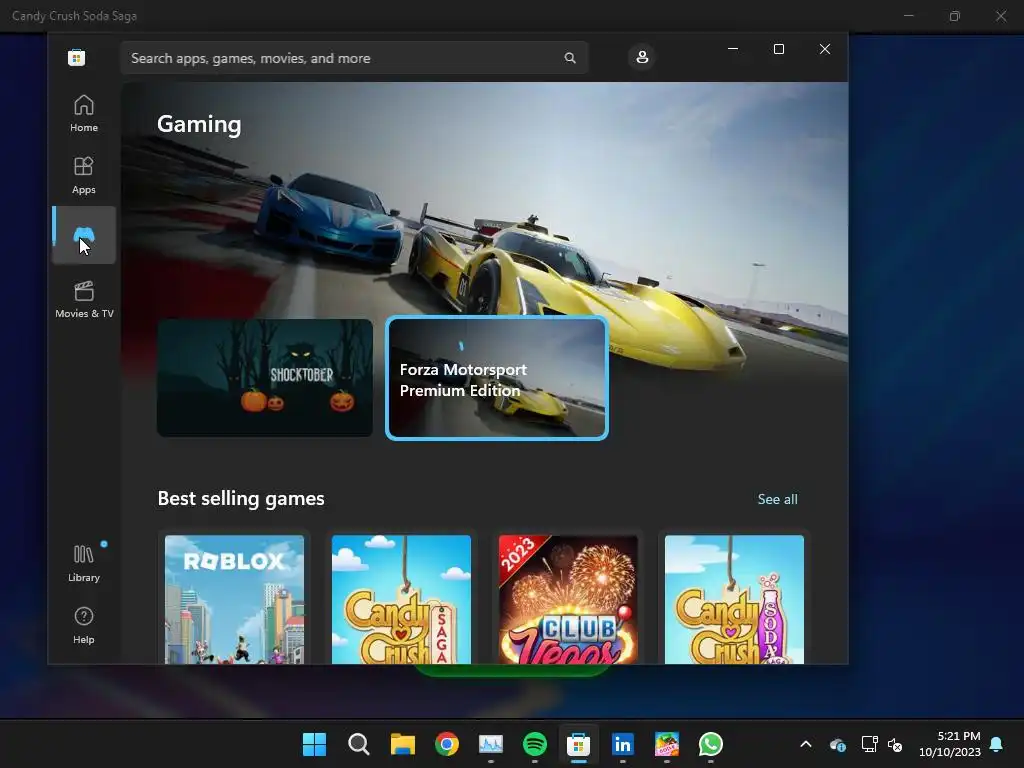Click the Microsoft Store logo icon
The image size is (1024, 768).
pyautogui.click(x=76, y=57)
